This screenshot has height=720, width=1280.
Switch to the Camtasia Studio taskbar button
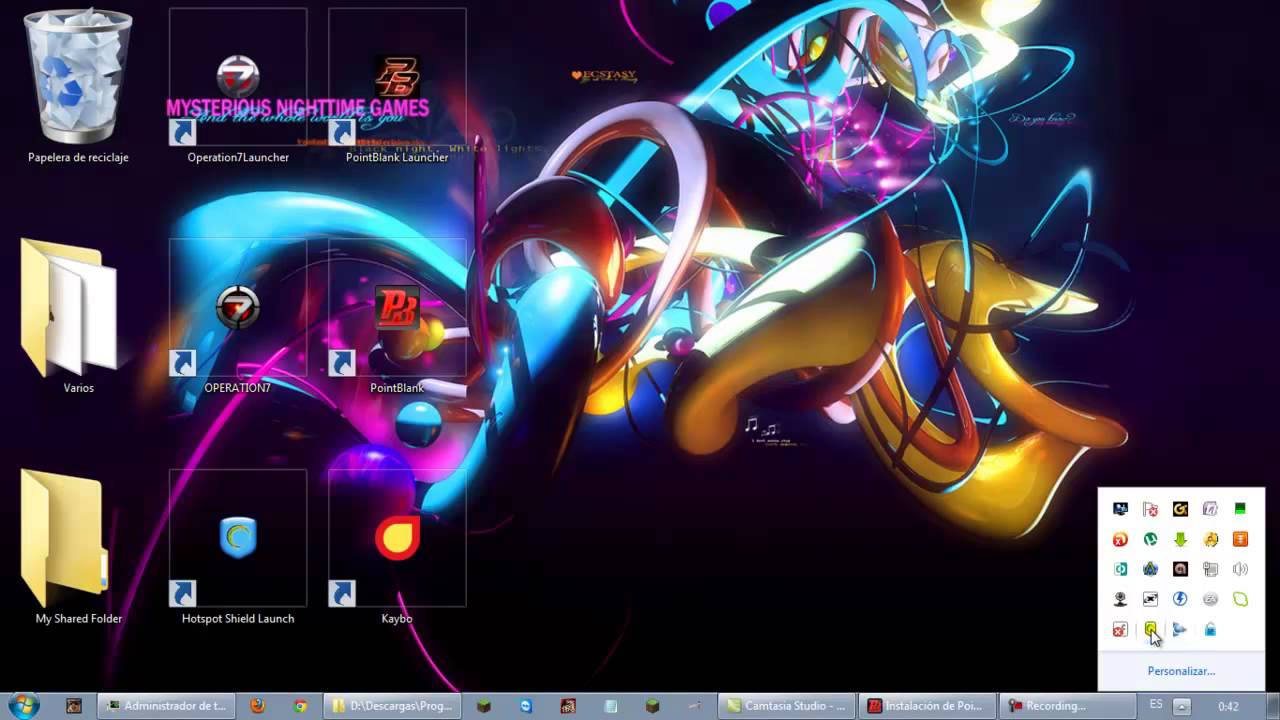coord(788,706)
